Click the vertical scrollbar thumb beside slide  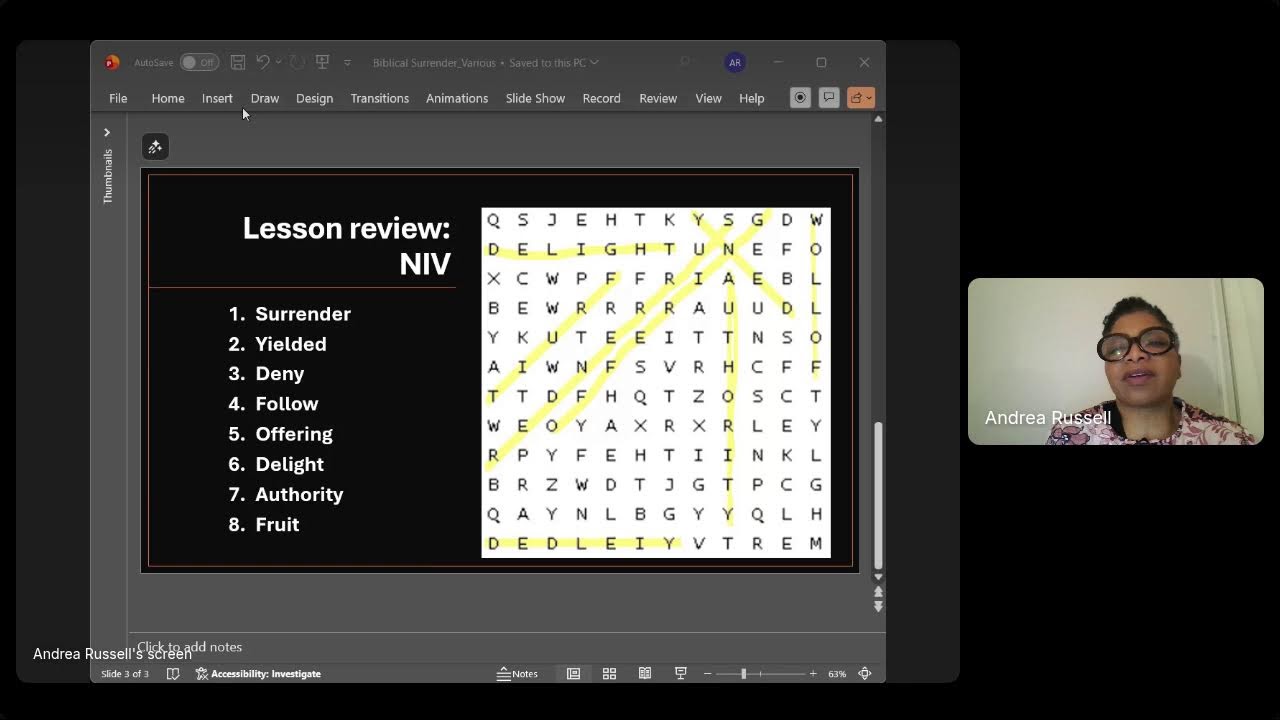pos(878,494)
